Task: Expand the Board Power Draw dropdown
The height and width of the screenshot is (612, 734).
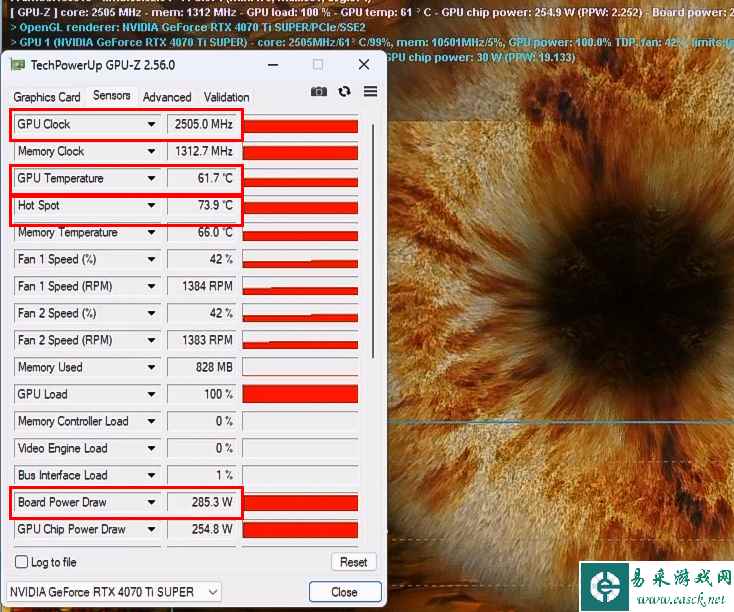Action: point(151,502)
